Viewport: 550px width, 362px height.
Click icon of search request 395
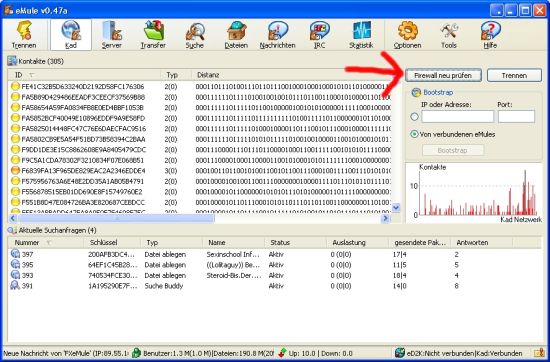click(15, 264)
